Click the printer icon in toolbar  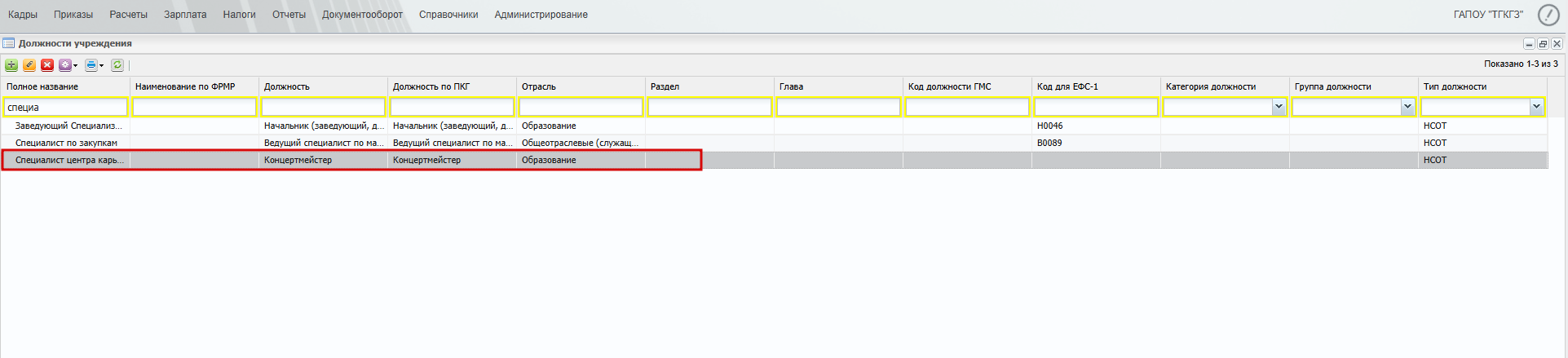click(x=91, y=65)
